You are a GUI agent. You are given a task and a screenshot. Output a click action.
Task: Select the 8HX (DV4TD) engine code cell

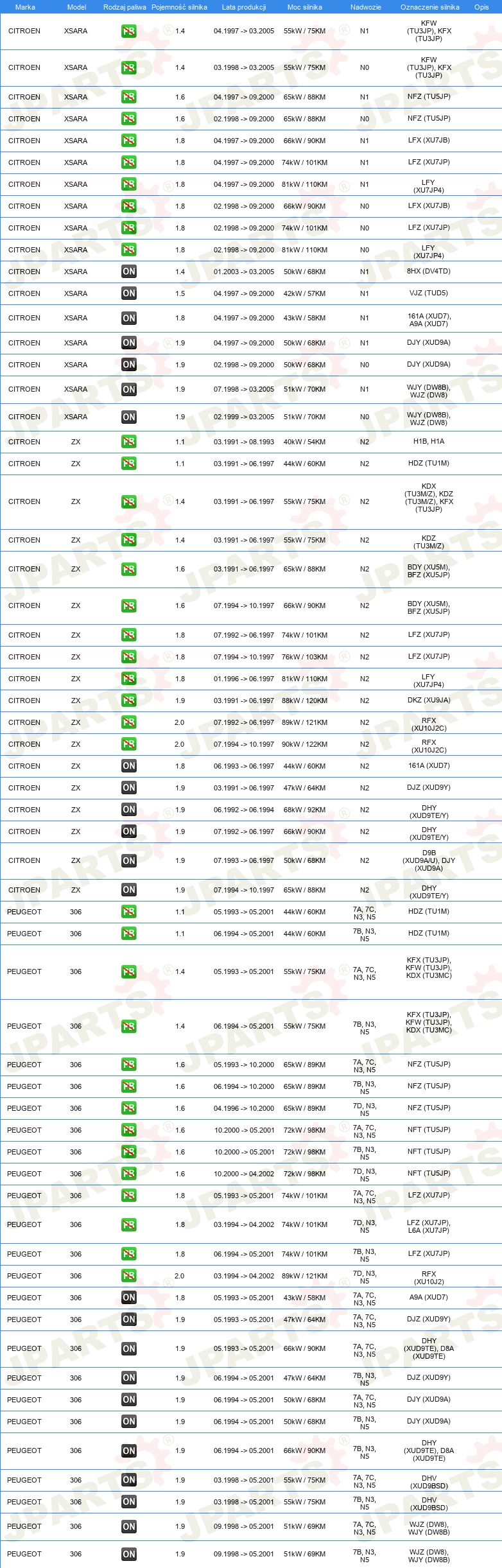pyautogui.click(x=429, y=272)
